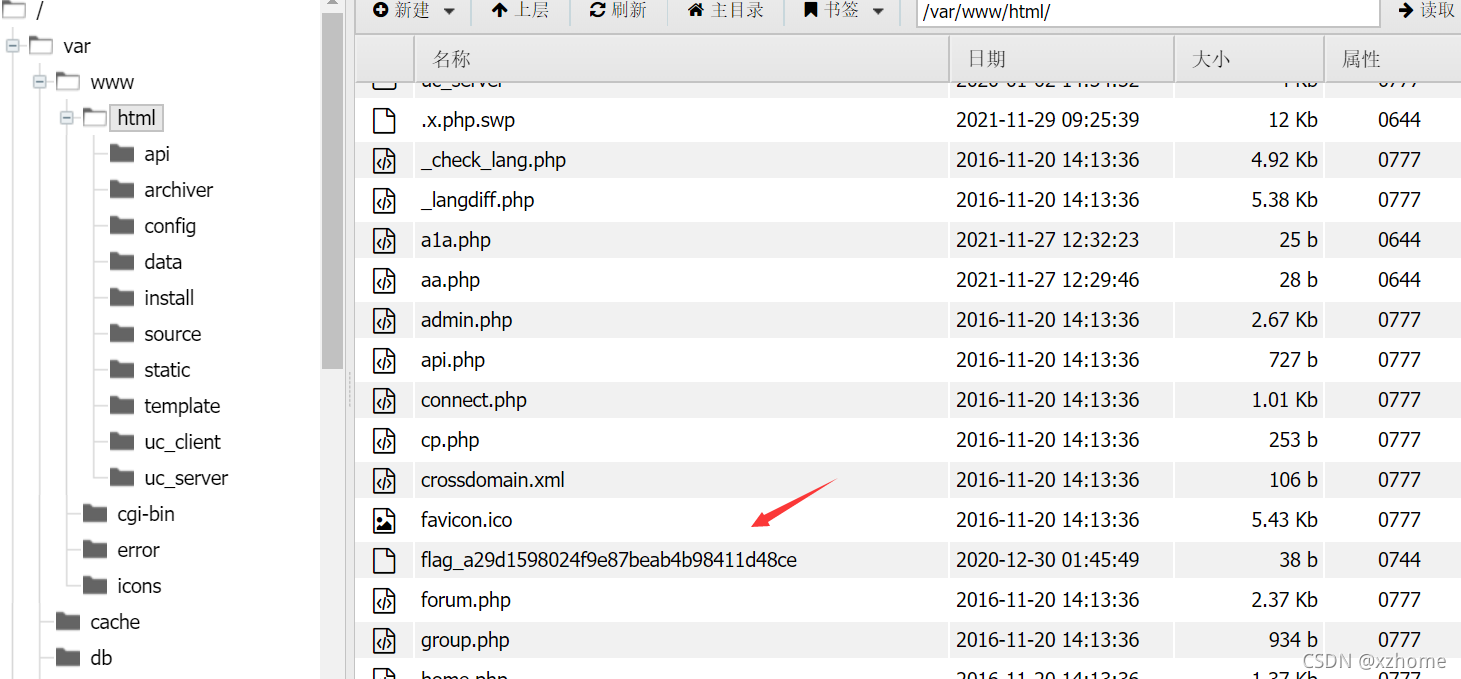Click the code icon of a1a.php
This screenshot has height=679, width=1461.
pyautogui.click(x=384, y=240)
